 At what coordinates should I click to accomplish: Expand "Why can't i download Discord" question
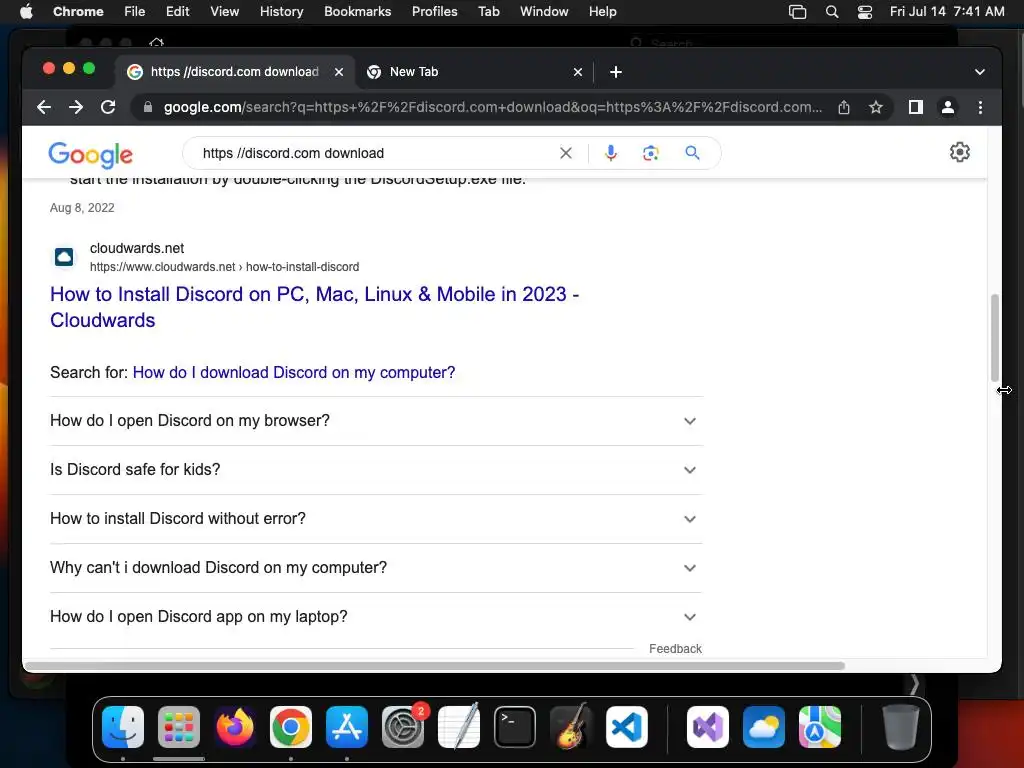376,568
